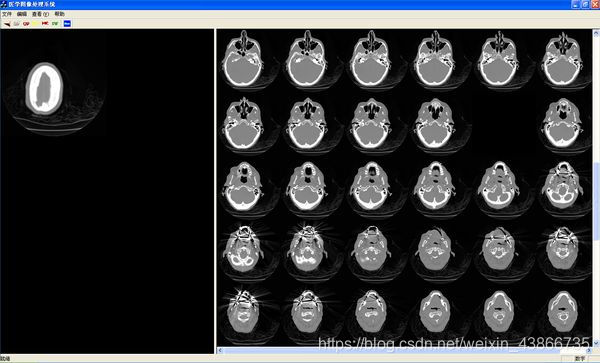This screenshot has width=600, height=363.
Task: Click the horizontal scrollbar thumb below thumbnails
Action: click(391, 350)
